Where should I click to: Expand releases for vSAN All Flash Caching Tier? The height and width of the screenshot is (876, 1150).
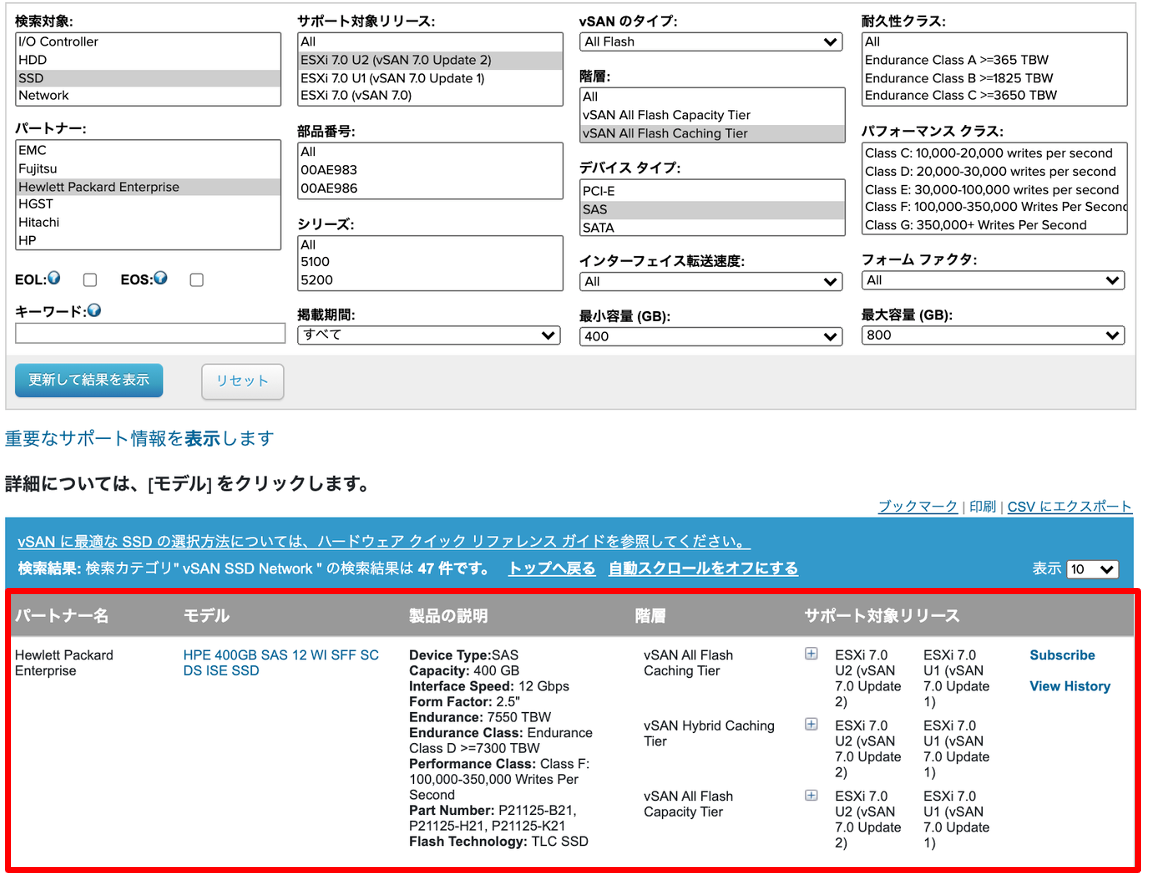tap(811, 653)
